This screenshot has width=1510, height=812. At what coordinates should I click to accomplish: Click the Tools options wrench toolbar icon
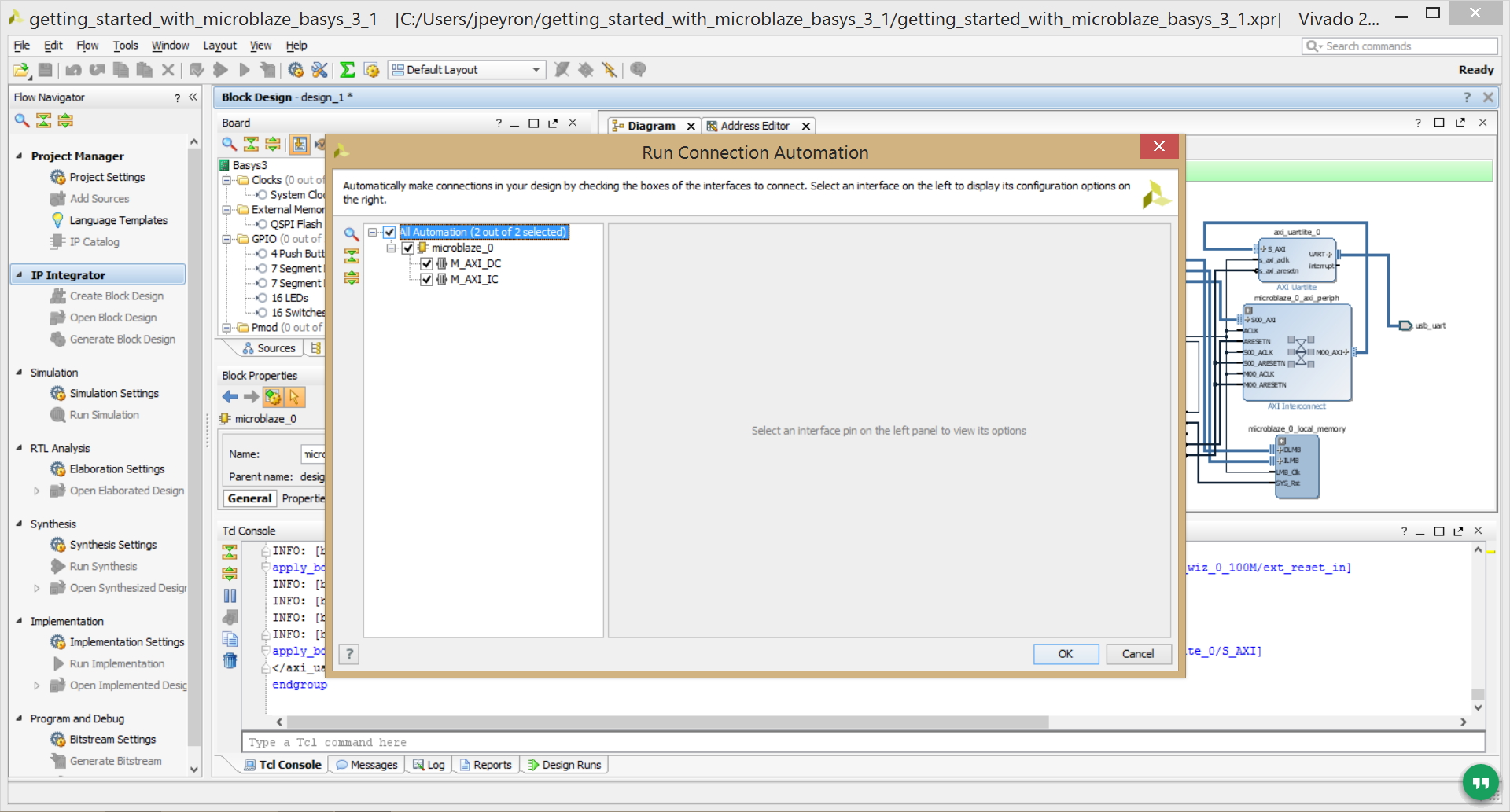tap(319, 70)
